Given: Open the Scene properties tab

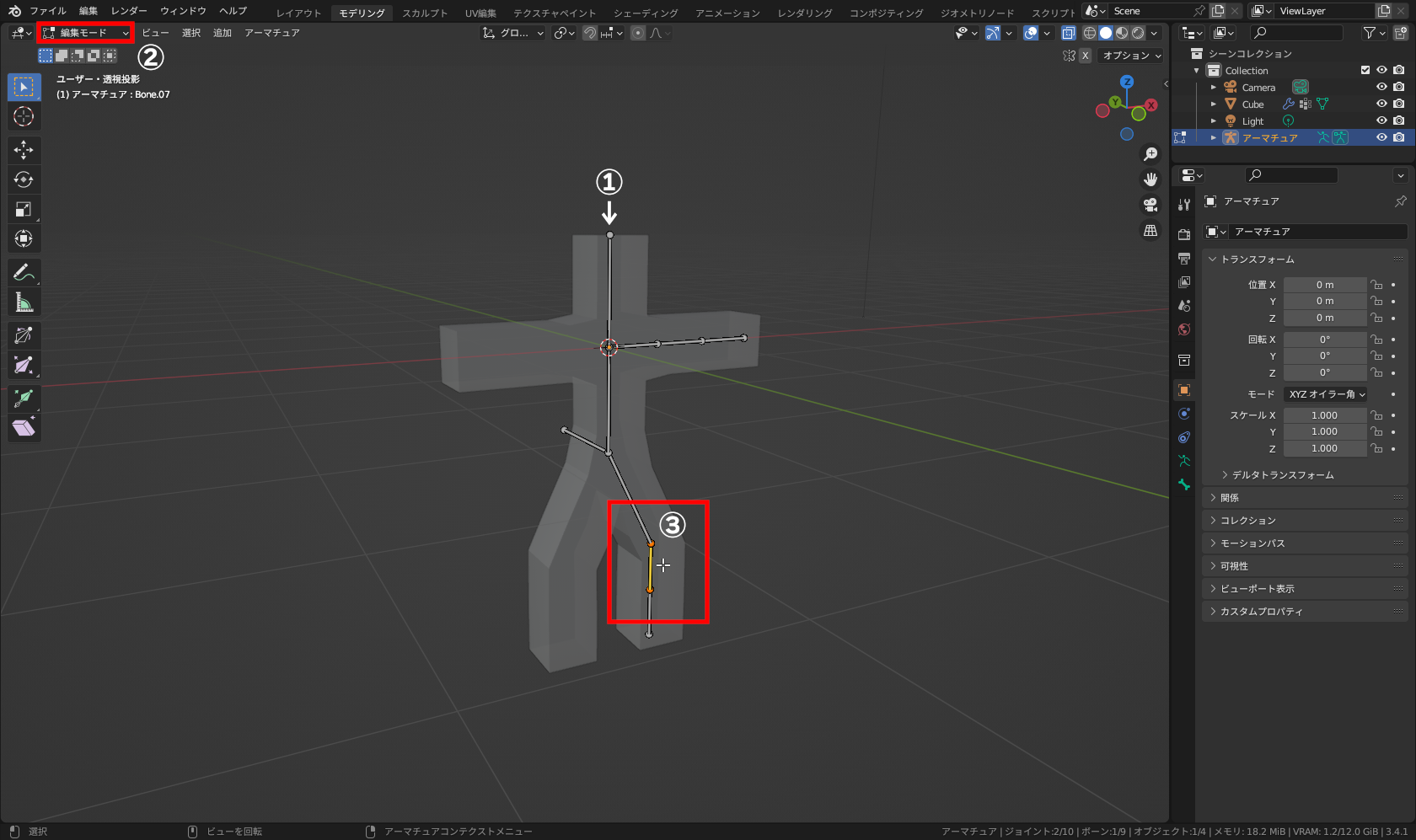Looking at the screenshot, I should (1184, 305).
